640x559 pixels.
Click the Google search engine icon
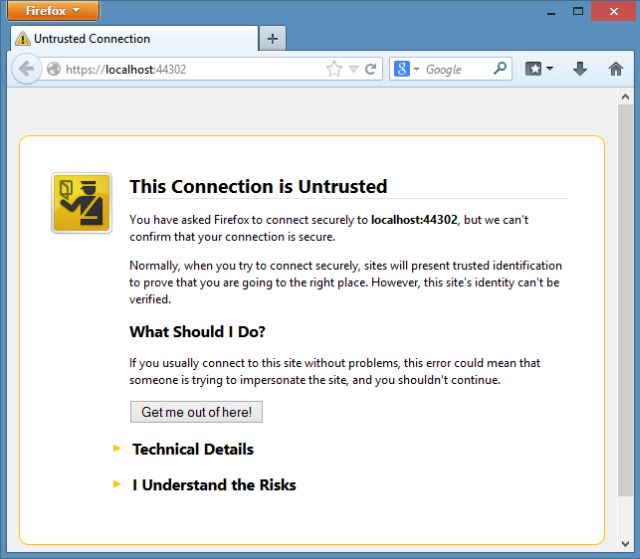click(x=402, y=69)
